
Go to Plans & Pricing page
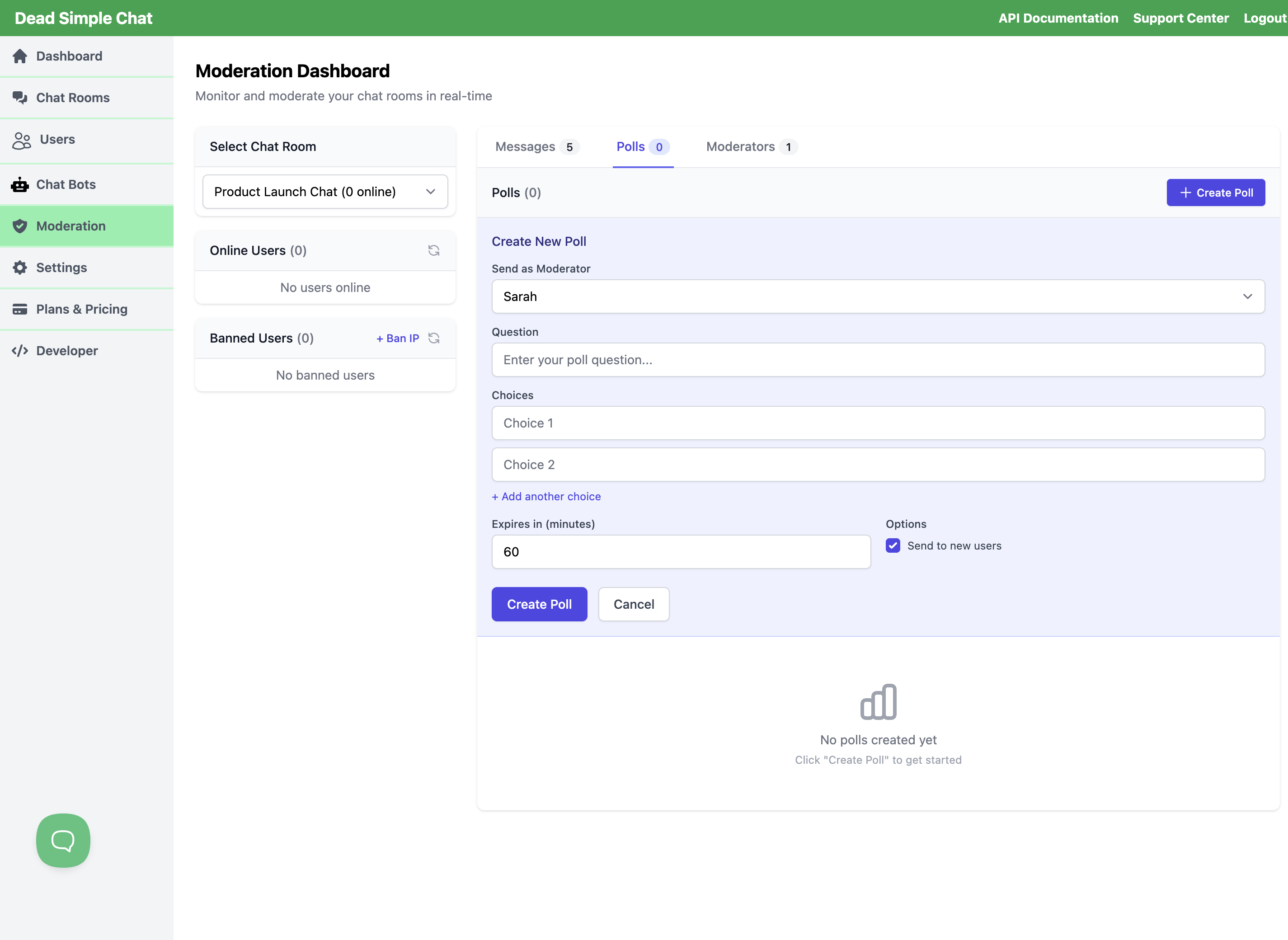click(x=86, y=309)
